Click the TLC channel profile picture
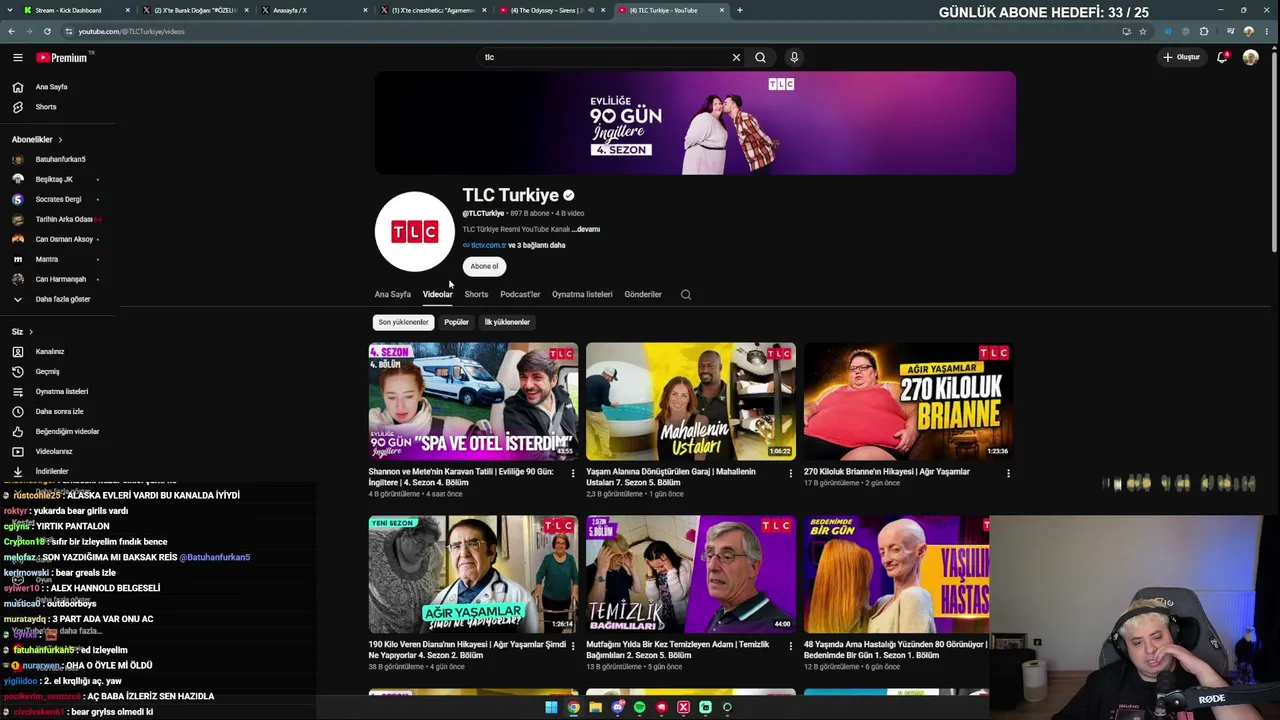 tap(414, 231)
